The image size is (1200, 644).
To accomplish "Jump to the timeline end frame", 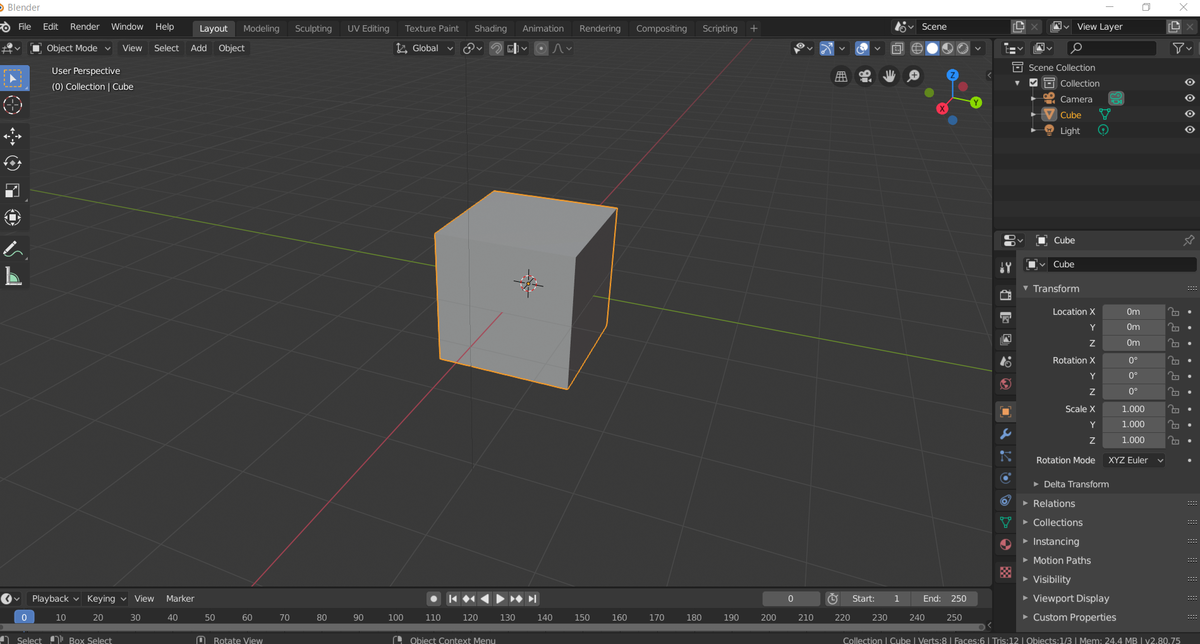I will 533,599.
